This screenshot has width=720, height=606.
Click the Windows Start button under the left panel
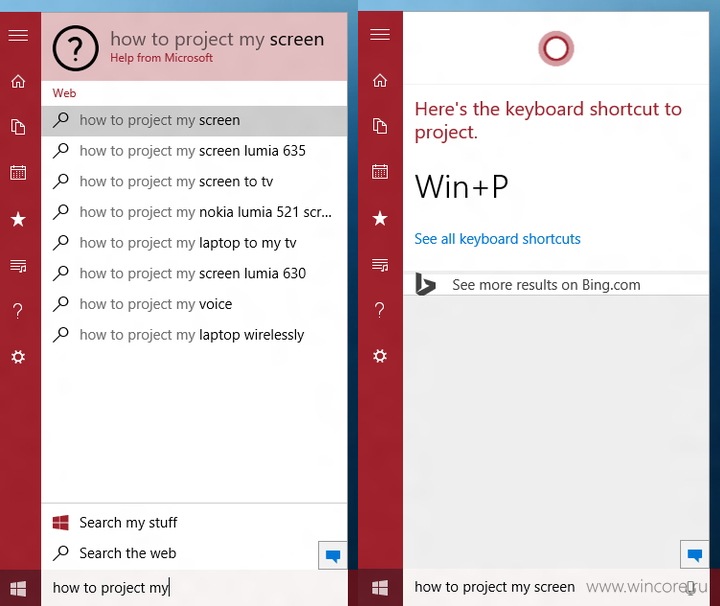point(18,589)
